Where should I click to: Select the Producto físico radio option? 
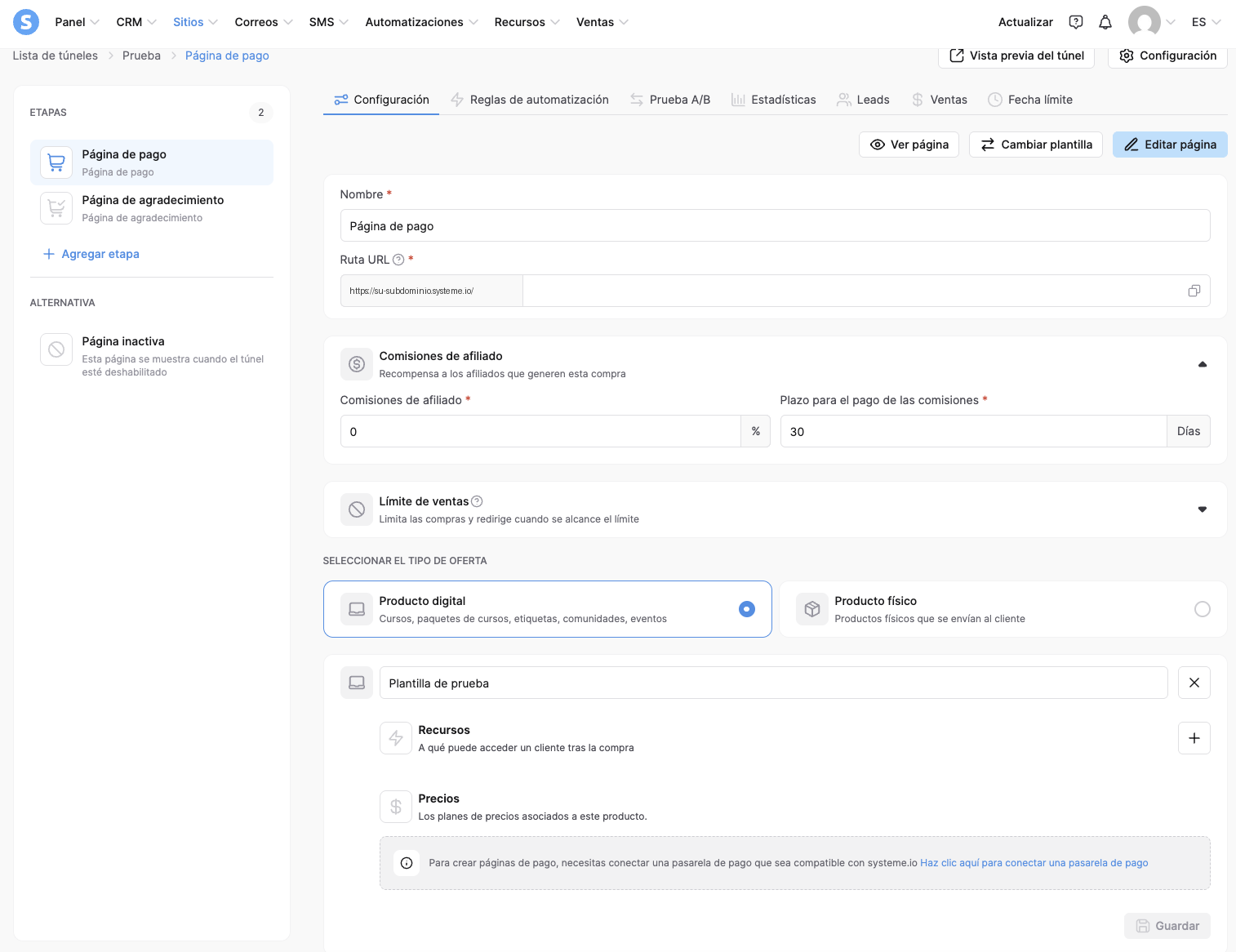(1203, 609)
